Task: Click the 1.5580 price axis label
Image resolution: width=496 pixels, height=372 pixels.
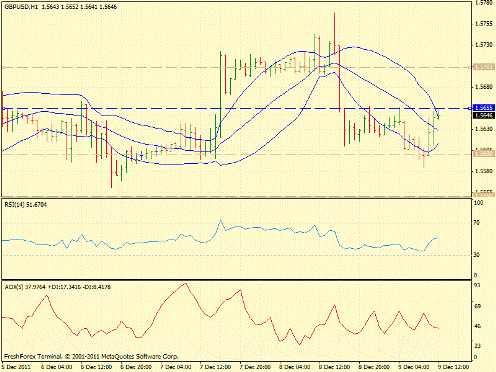Action: tap(484, 171)
